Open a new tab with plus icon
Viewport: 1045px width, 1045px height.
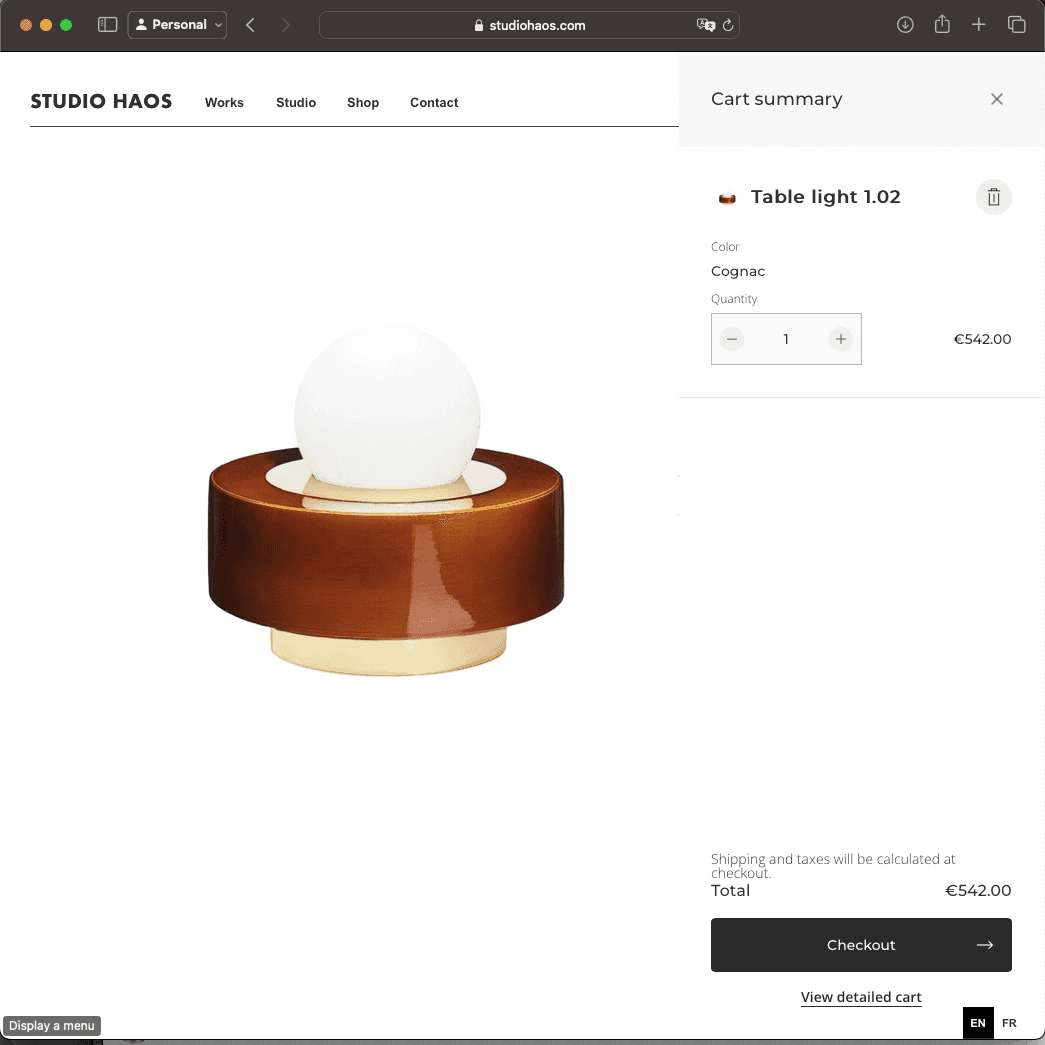click(979, 25)
